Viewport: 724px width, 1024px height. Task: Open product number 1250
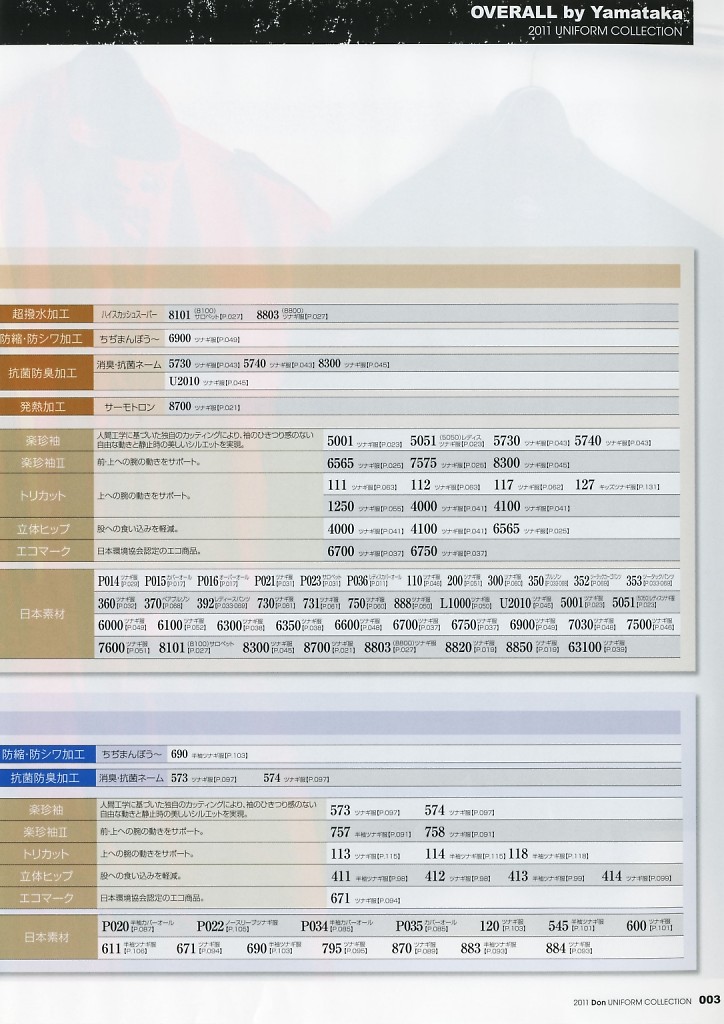point(341,507)
